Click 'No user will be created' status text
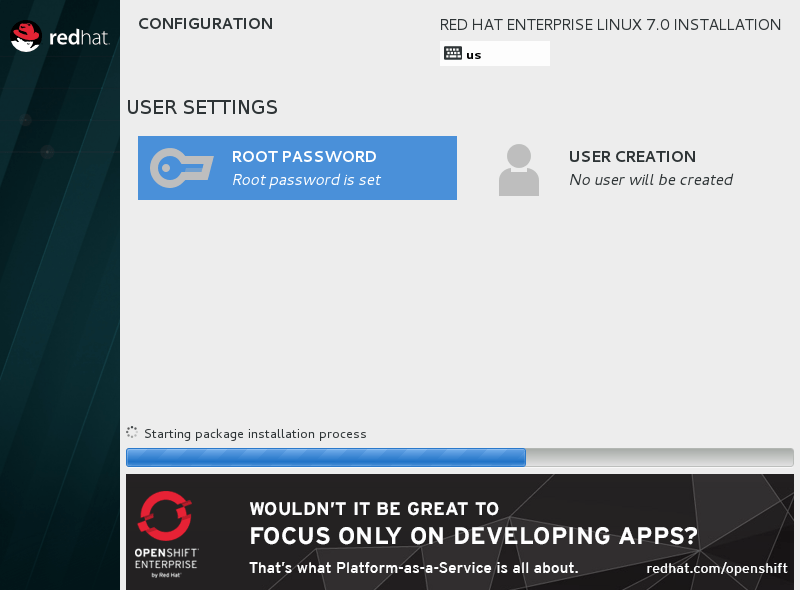Screen dimensions: 800x590 click(650, 180)
